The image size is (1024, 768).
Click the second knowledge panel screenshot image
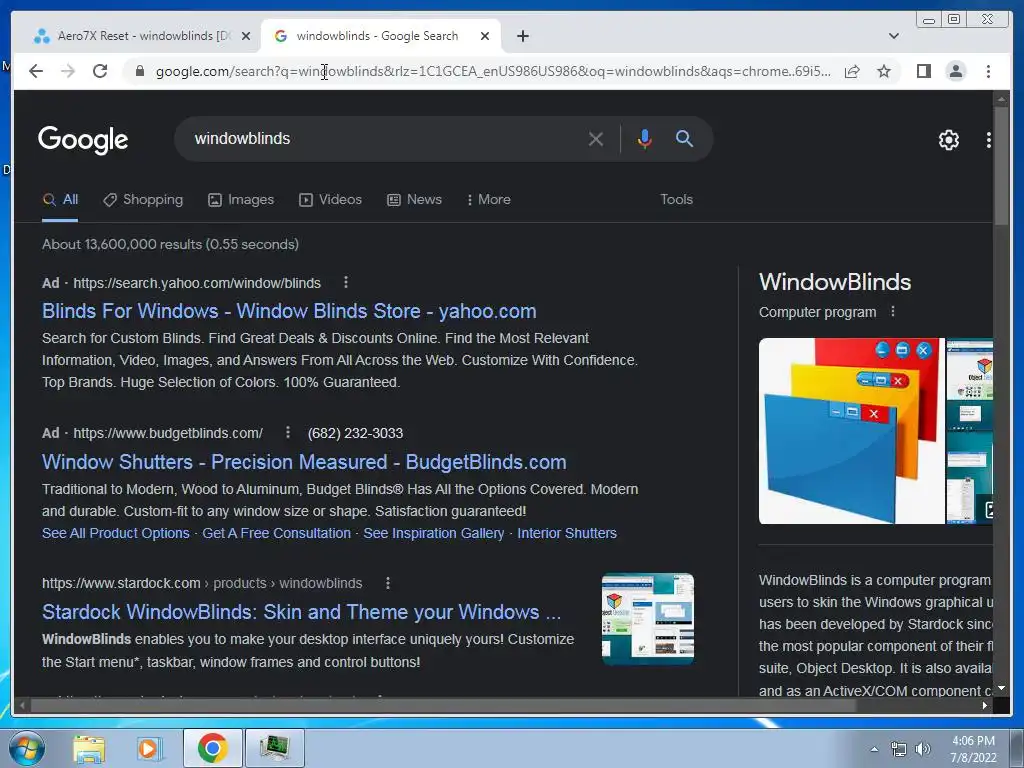click(x=970, y=431)
